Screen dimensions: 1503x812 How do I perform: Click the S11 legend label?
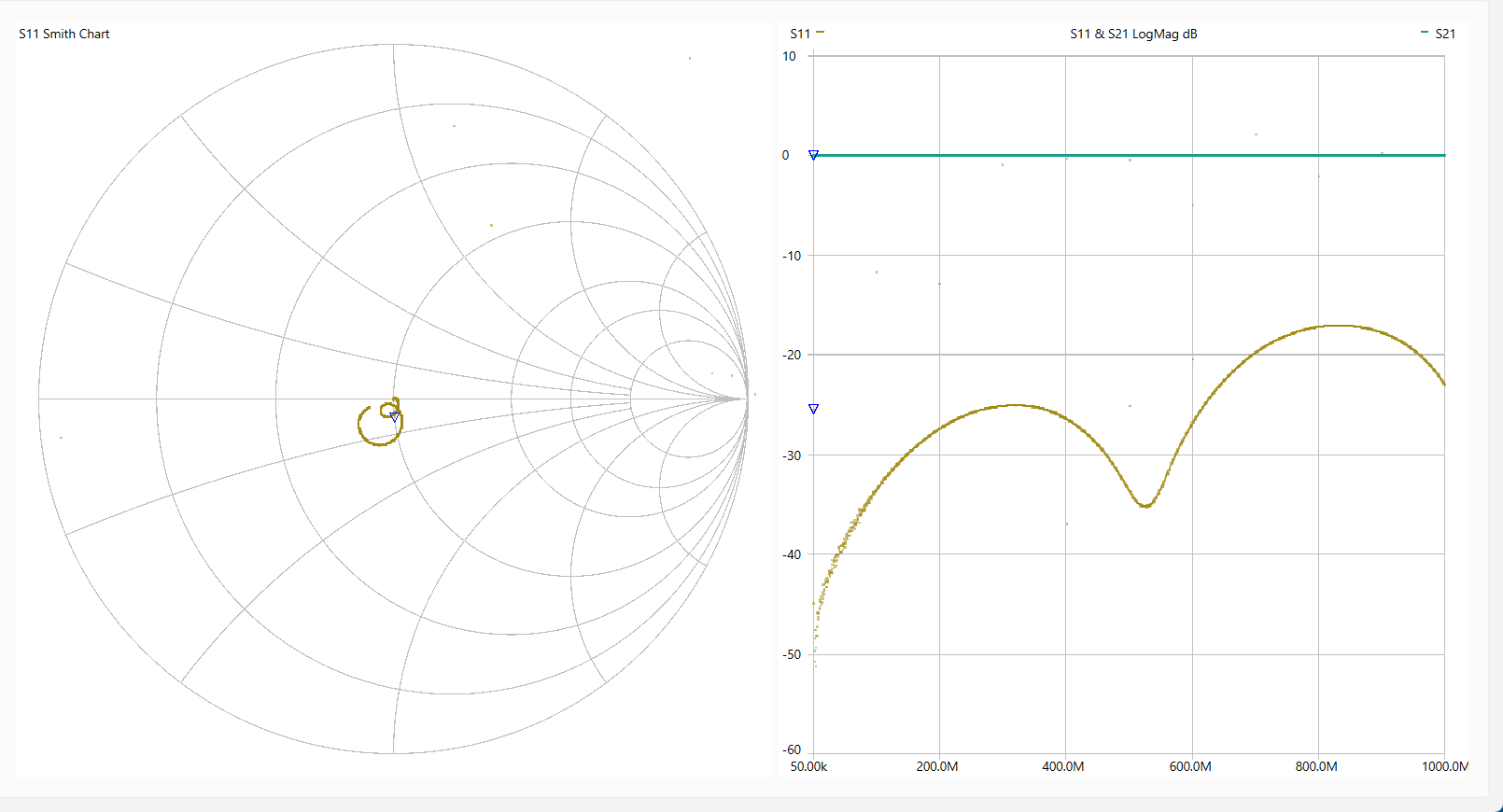800,34
